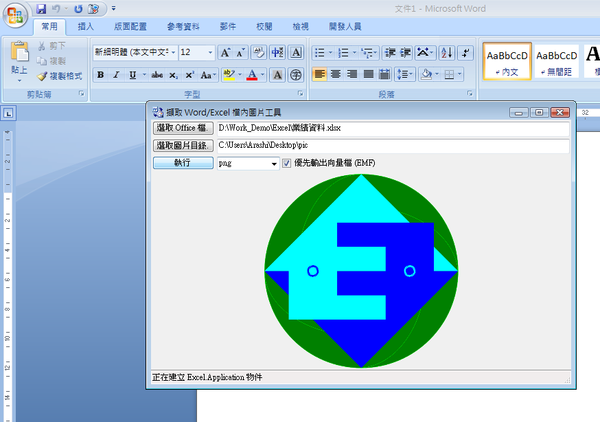
Task: Apply the 內文 style
Action: point(507,61)
